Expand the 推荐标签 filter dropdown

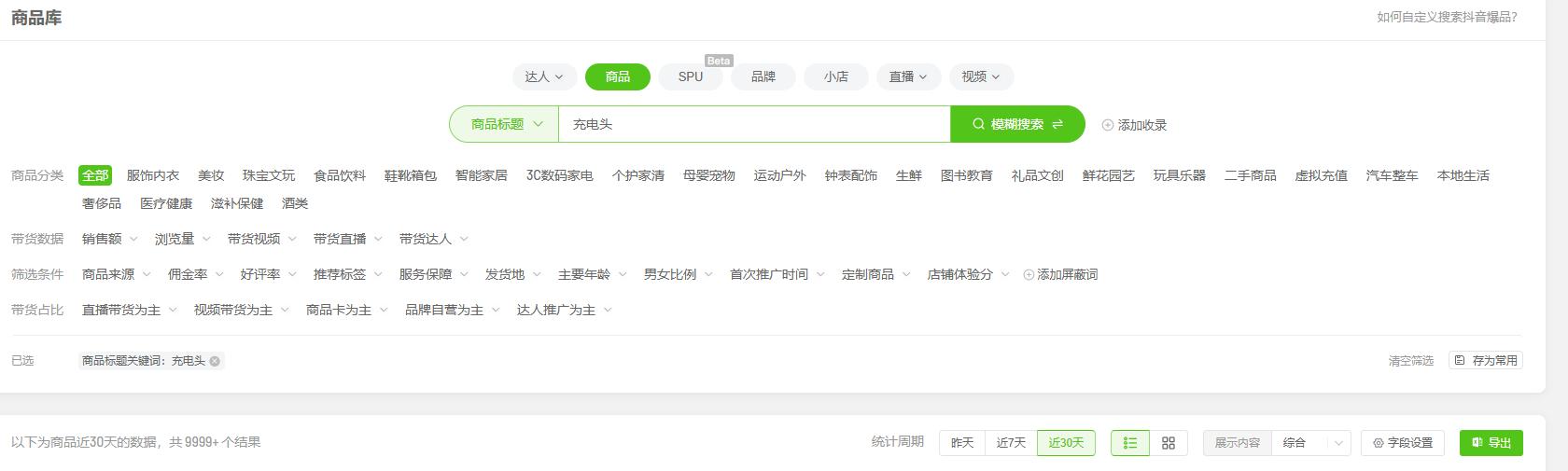pos(347,274)
